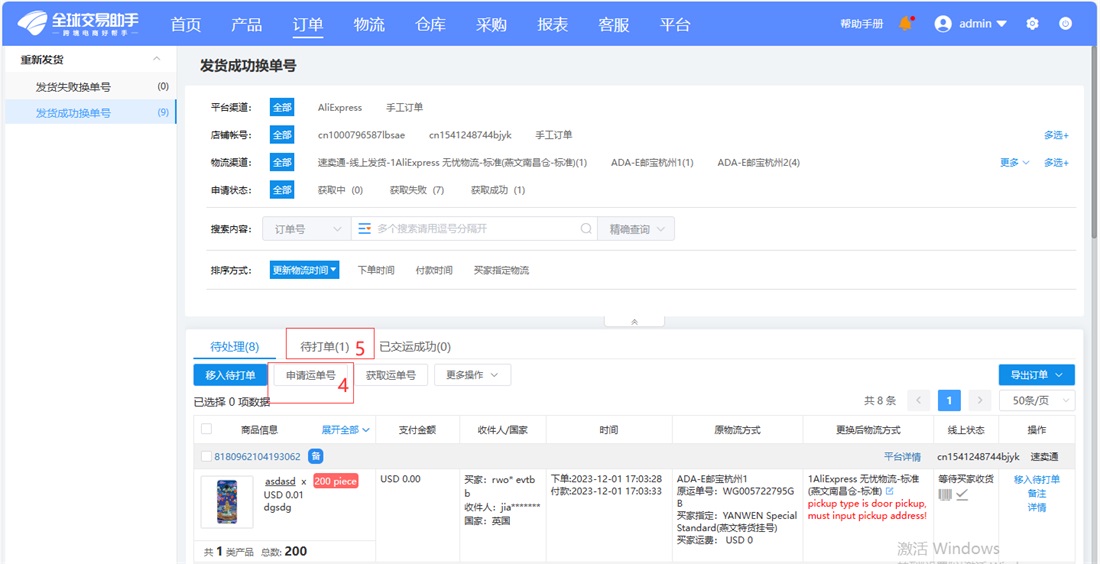
Task: Open 产品 in top navigation
Action: [x=247, y=25]
